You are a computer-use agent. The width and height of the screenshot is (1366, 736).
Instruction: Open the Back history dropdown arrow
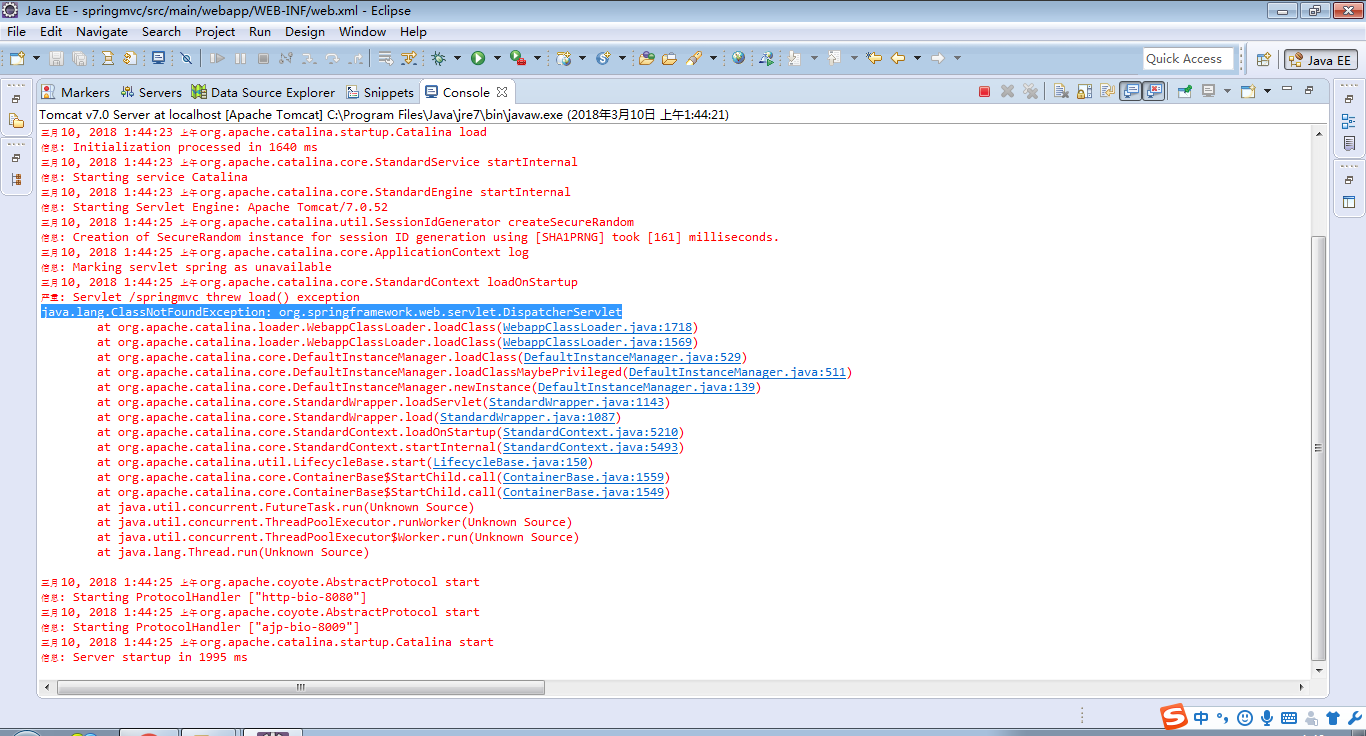(916, 59)
